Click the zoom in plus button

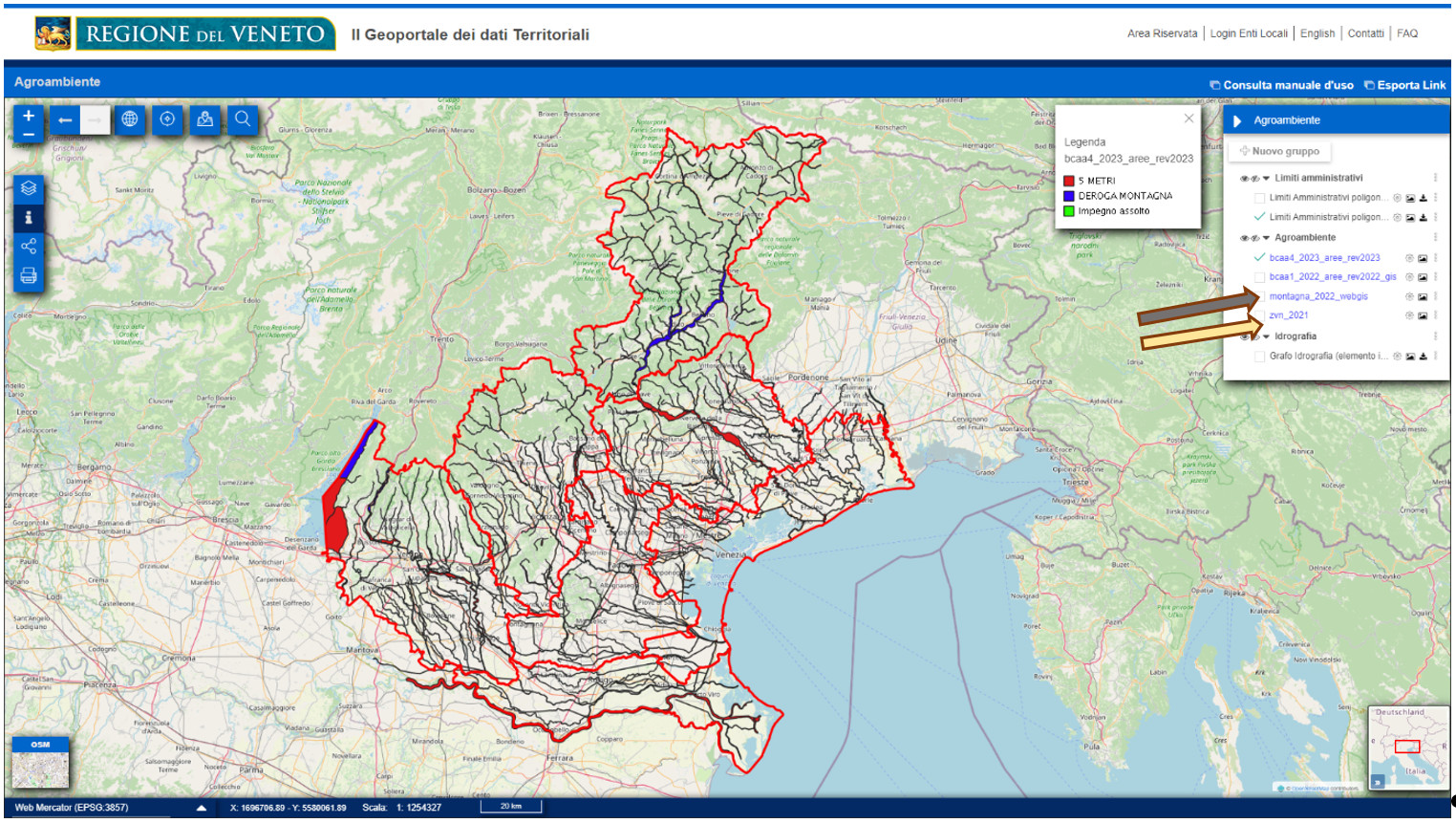coord(29,116)
